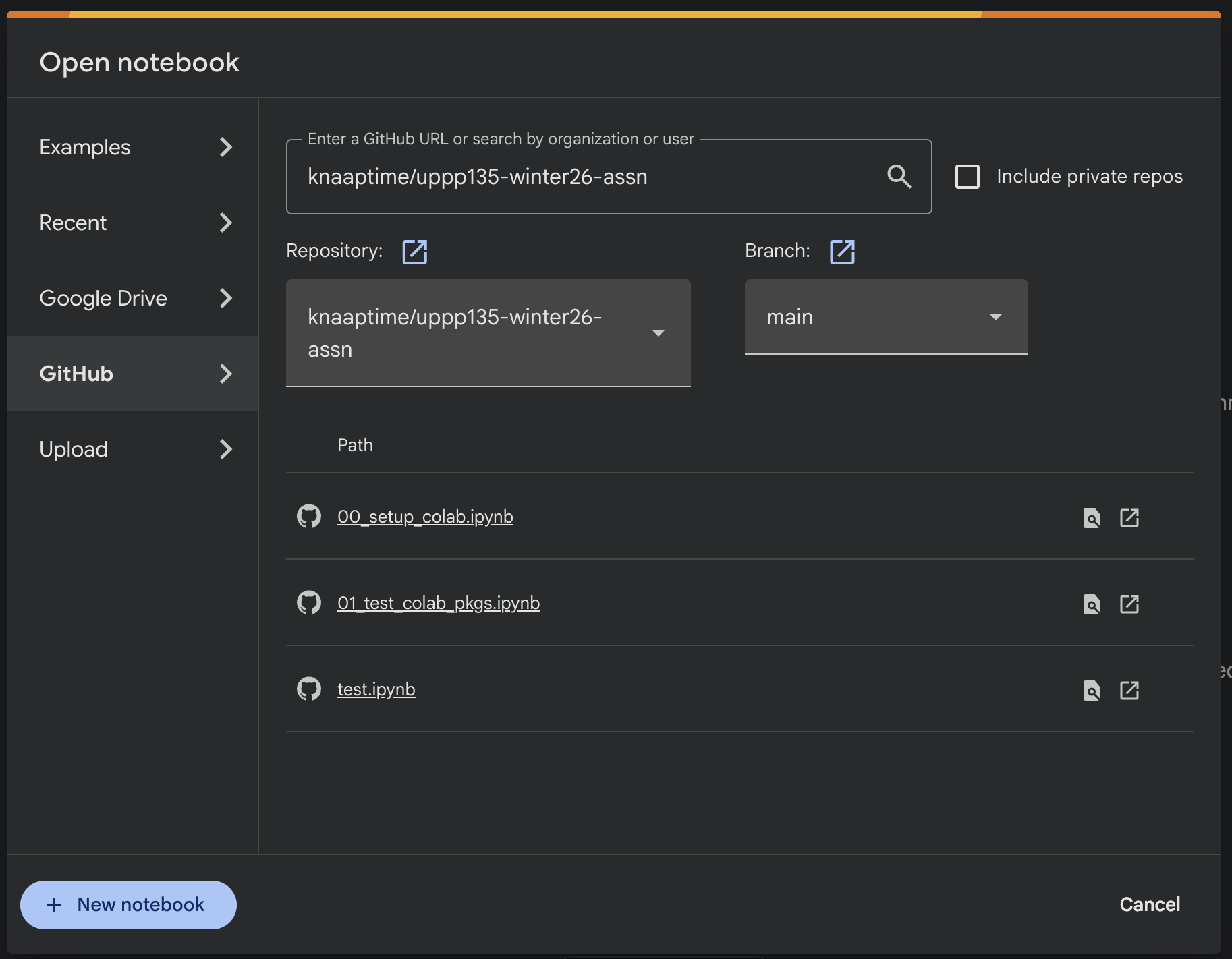The width and height of the screenshot is (1232, 959).
Task: Preview 00_setup_colab.ipynb with file-search icon
Action: pyautogui.click(x=1092, y=518)
